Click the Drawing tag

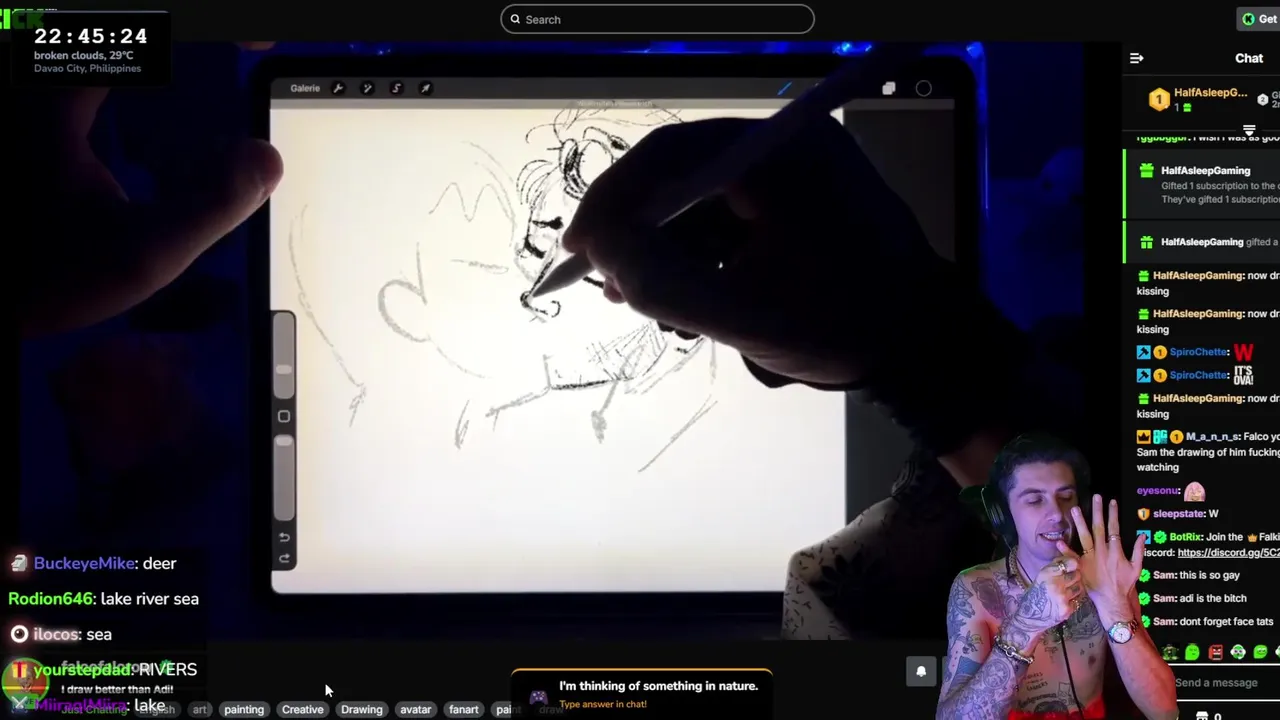pyautogui.click(x=361, y=710)
